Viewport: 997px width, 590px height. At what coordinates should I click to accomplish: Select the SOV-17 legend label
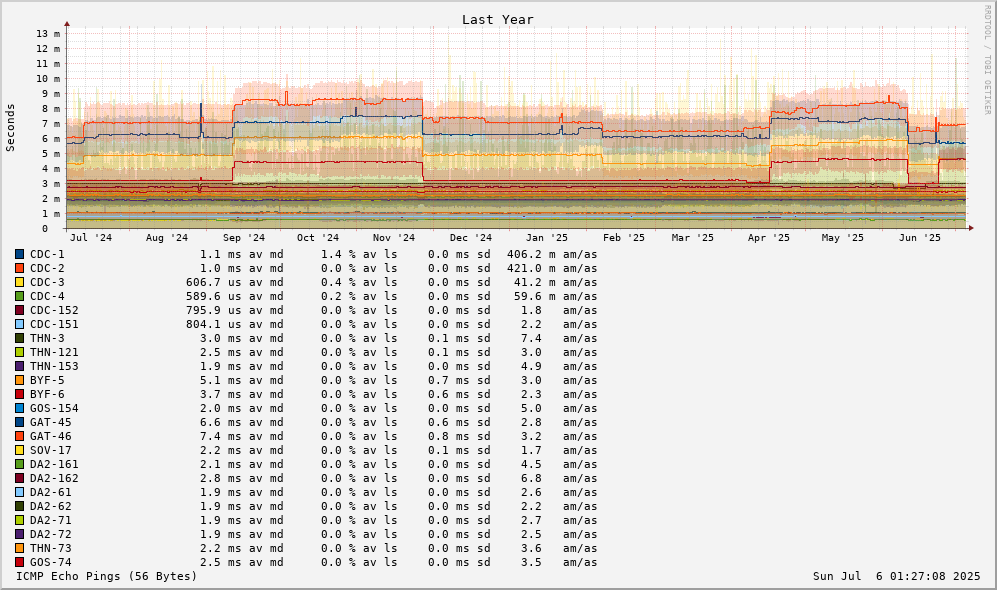(51, 450)
